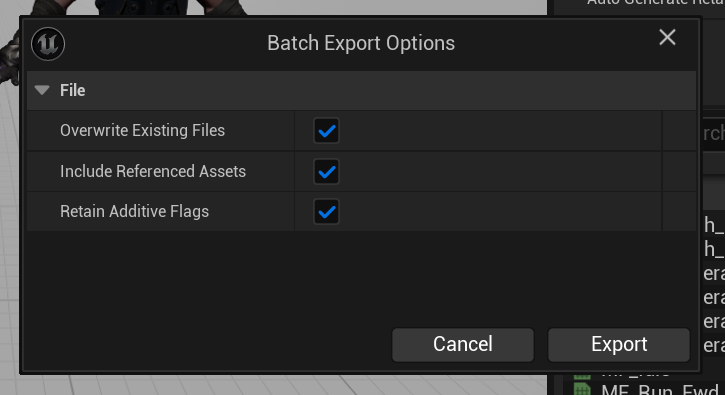This screenshot has width=725, height=395.
Task: Click the viewport grid floor below dialog
Action: click(x=277, y=385)
